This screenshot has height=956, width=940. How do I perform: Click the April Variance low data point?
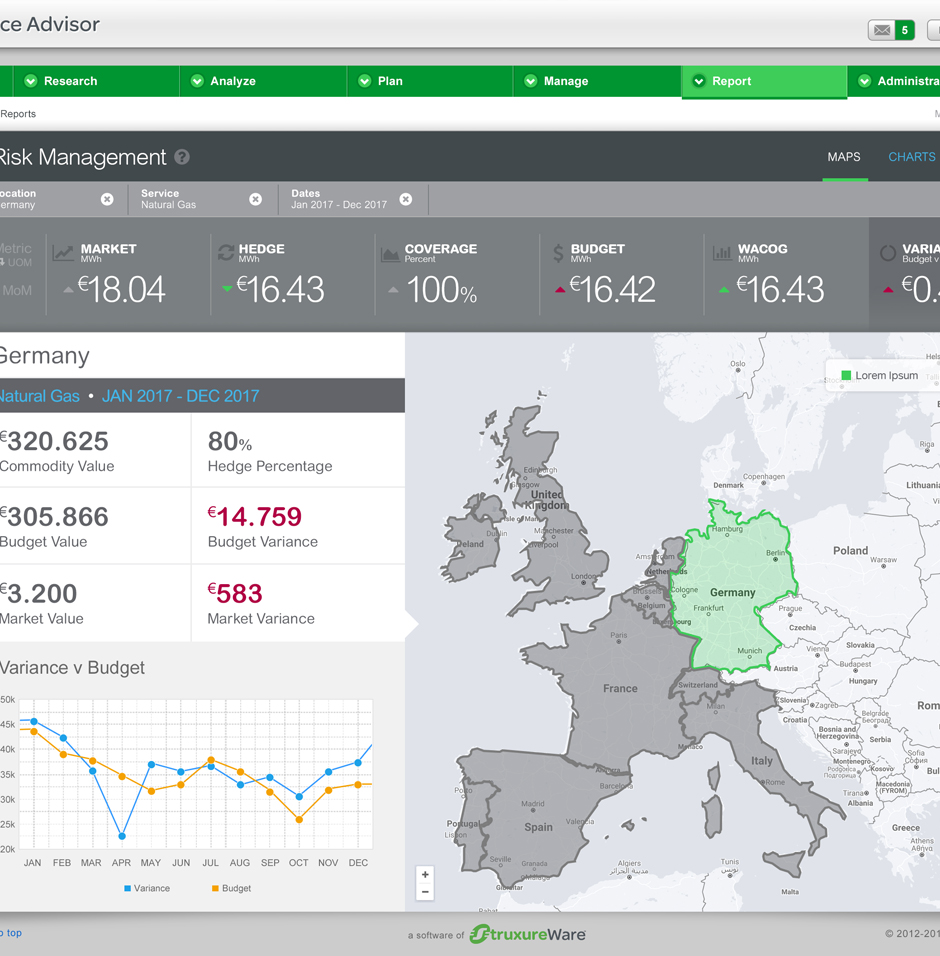[x=122, y=836]
